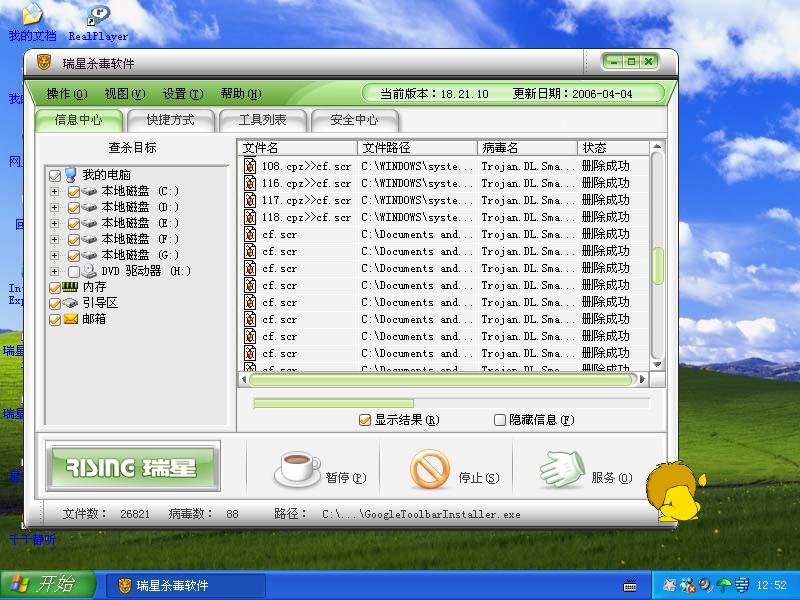Click the RISING 瑞星 logo button
The height and width of the screenshot is (600, 800).
[133, 467]
